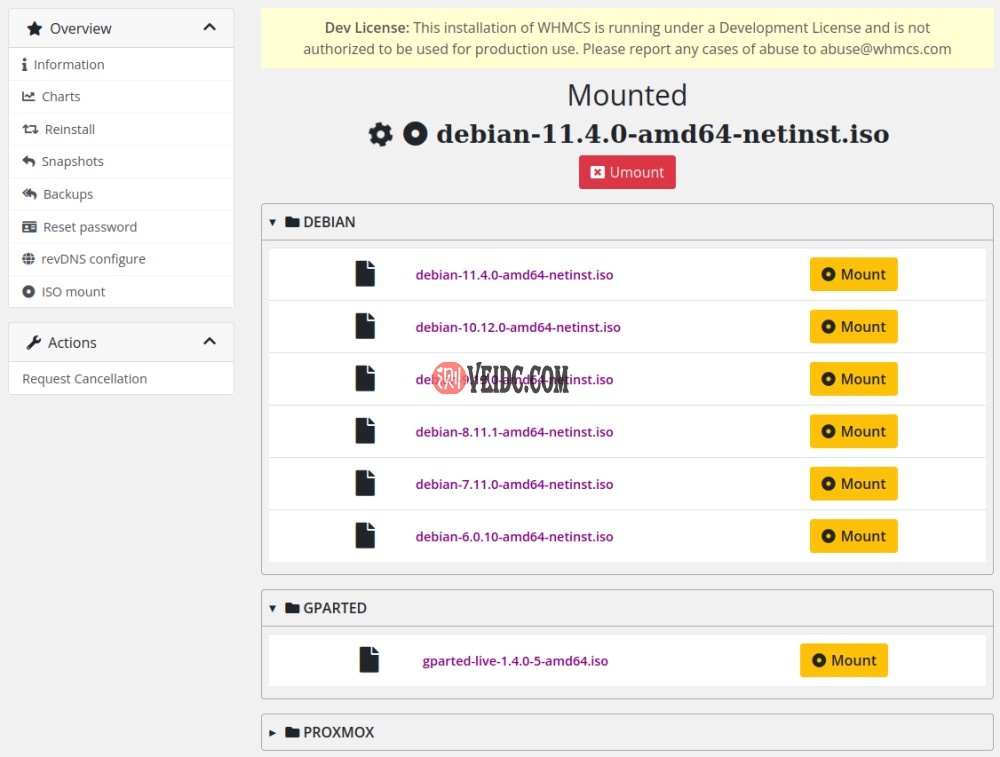The image size is (1000, 757).
Task: Click the Dev License notice banner
Action: click(x=627, y=38)
